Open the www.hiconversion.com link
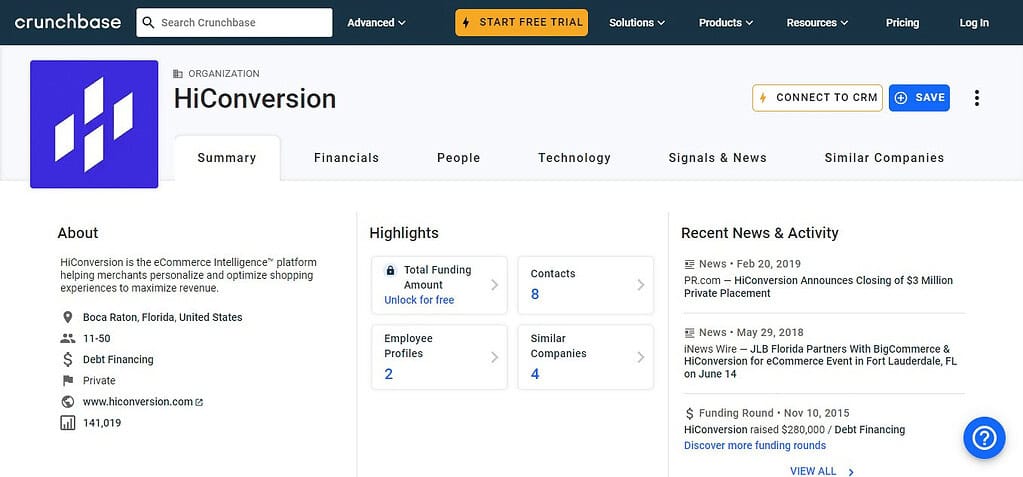The height and width of the screenshot is (477, 1023). click(138, 402)
